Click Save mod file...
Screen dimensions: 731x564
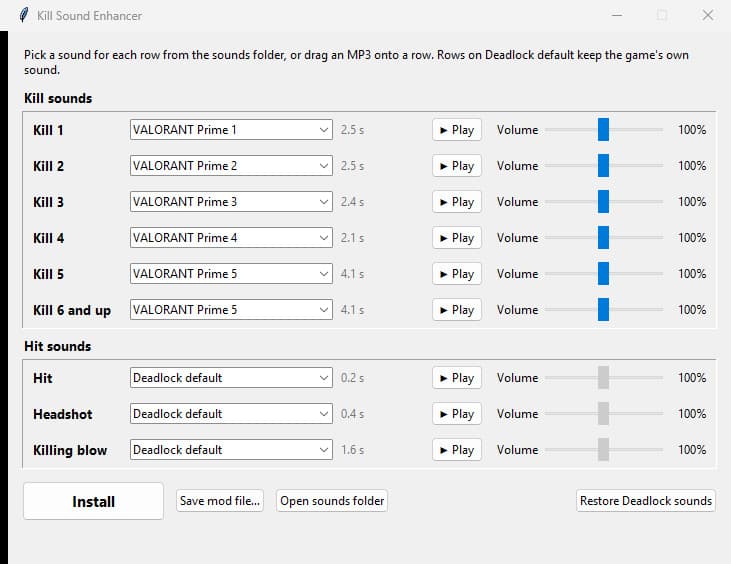(x=220, y=501)
